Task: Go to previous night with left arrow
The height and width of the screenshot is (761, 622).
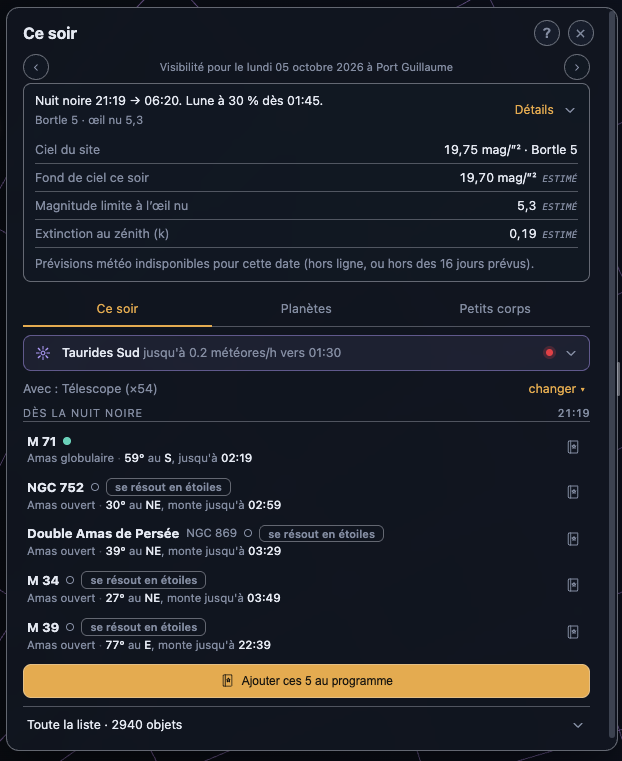Action: coord(36,67)
